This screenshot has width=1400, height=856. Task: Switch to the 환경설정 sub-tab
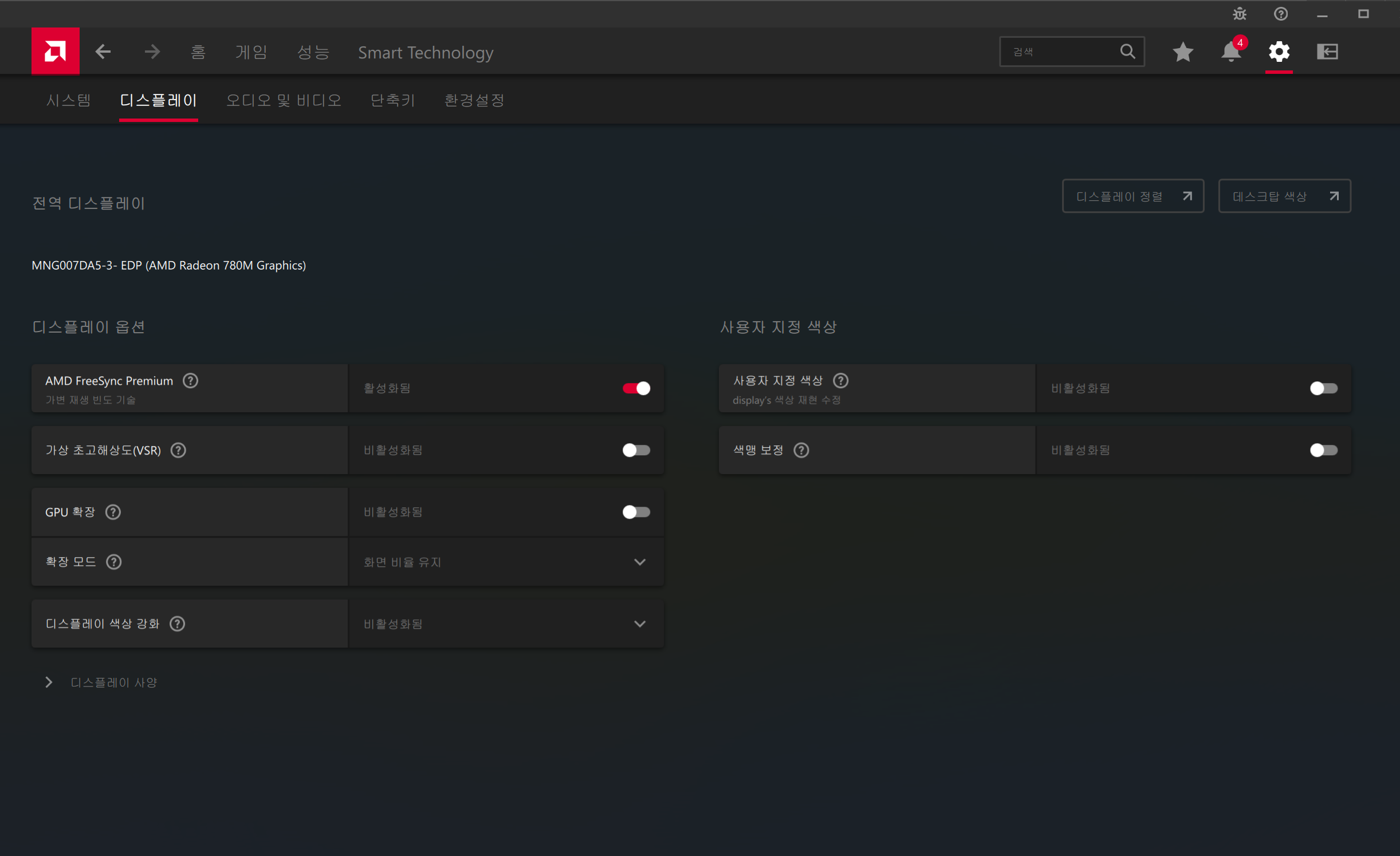tap(474, 100)
